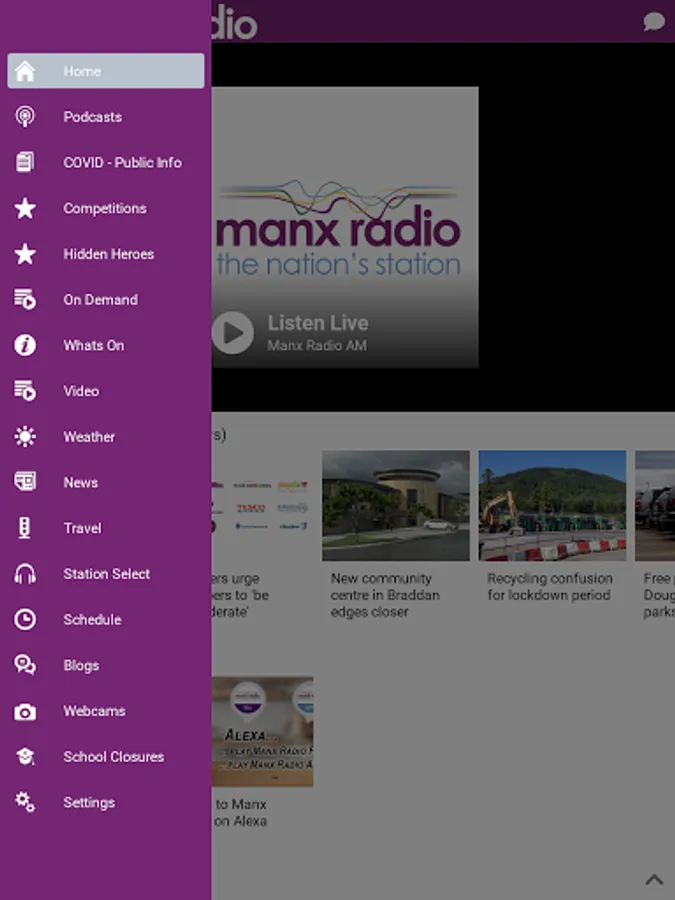The image size is (675, 900).
Task: Open the Manx on Alexa caption
Action: pos(240,813)
